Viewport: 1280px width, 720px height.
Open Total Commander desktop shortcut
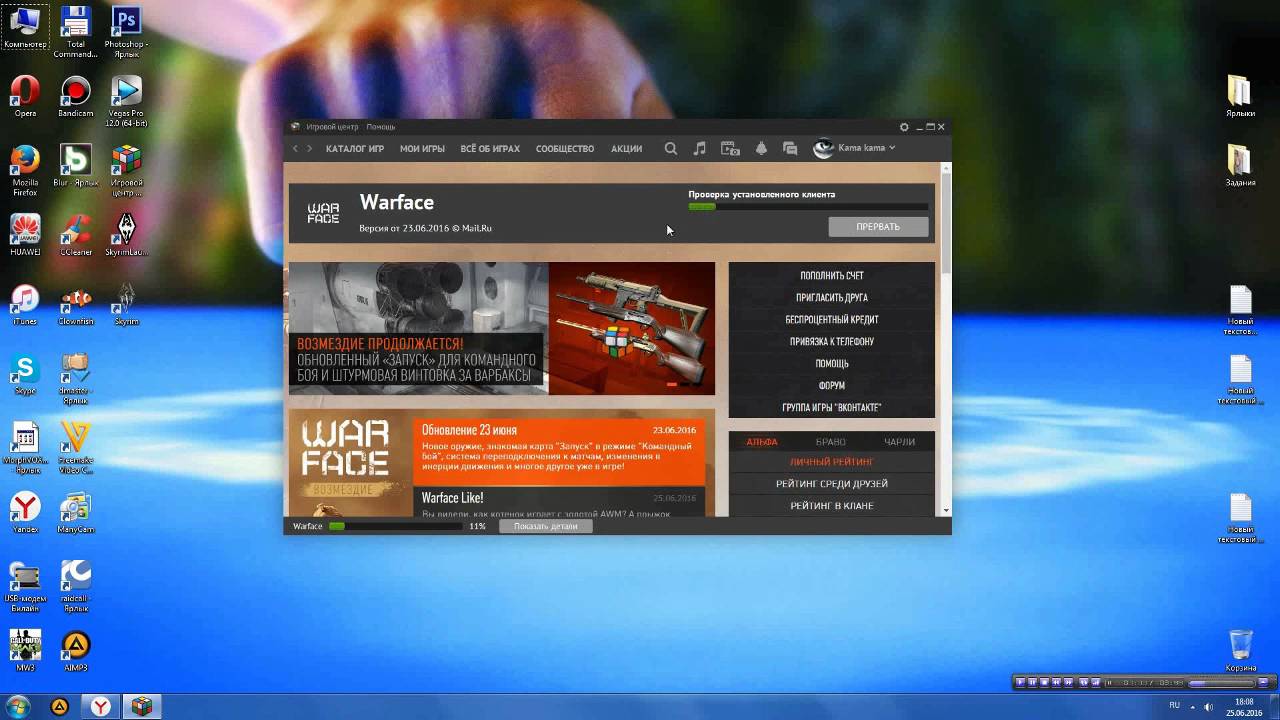(76, 32)
